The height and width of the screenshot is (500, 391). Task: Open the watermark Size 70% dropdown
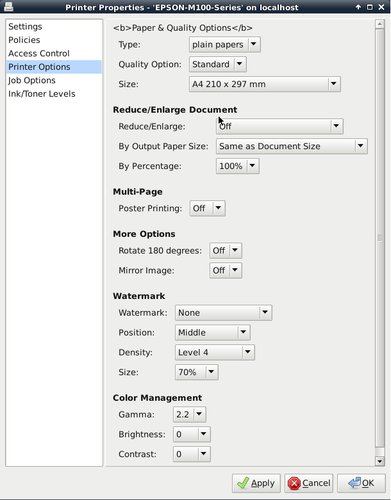click(196, 372)
